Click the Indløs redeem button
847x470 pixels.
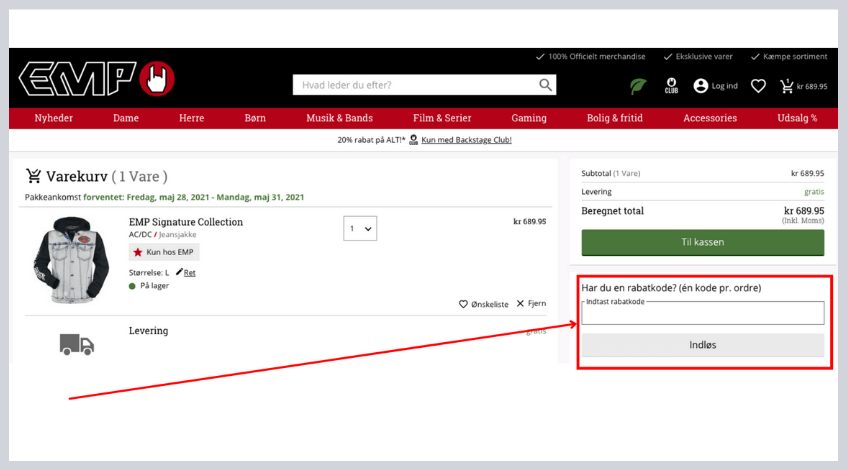(x=702, y=345)
